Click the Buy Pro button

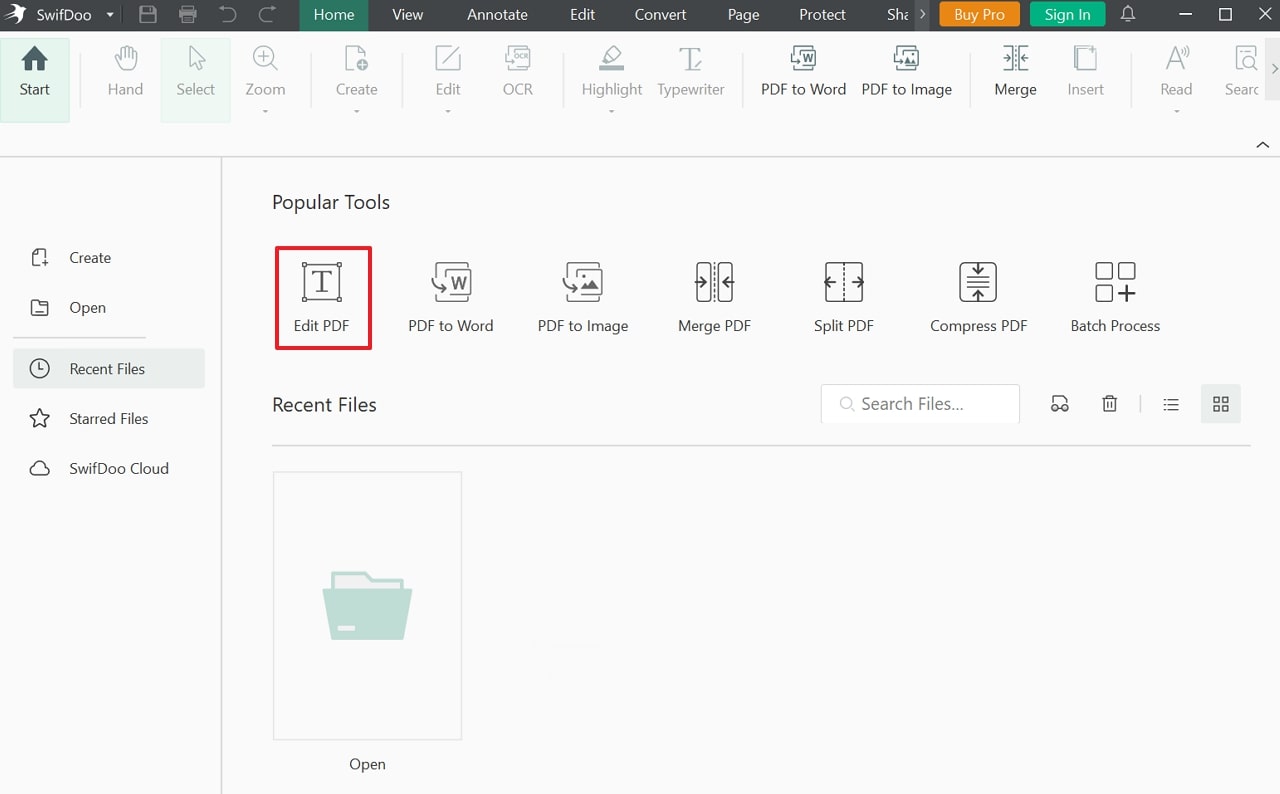(x=979, y=14)
